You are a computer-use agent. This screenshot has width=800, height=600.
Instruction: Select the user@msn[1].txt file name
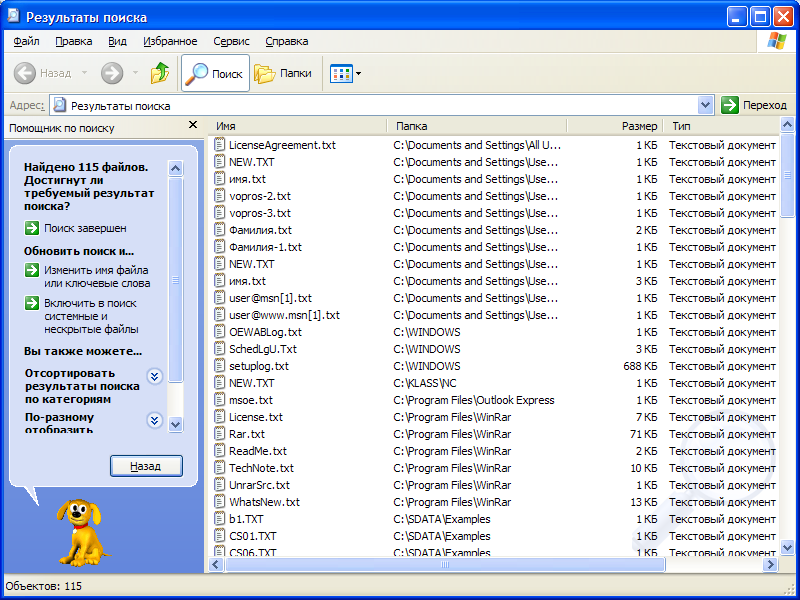[270, 298]
